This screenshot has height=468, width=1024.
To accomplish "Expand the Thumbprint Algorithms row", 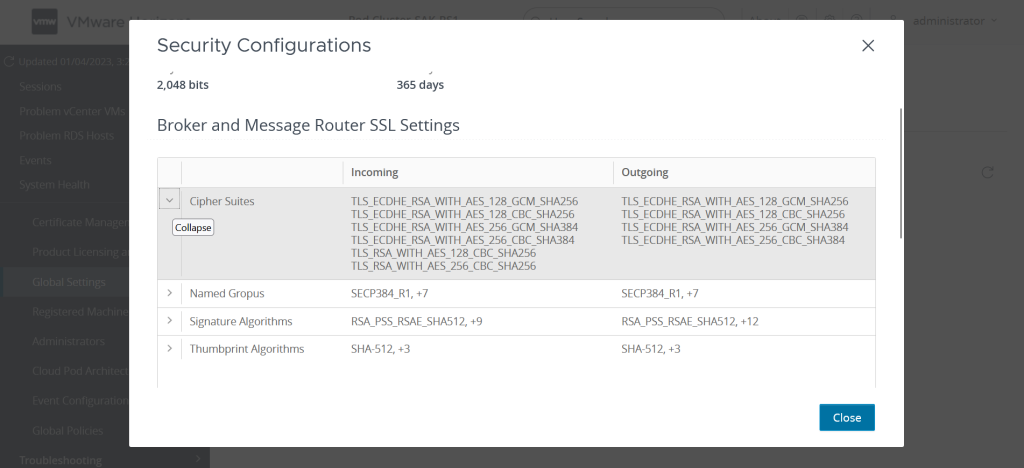I will [x=169, y=349].
